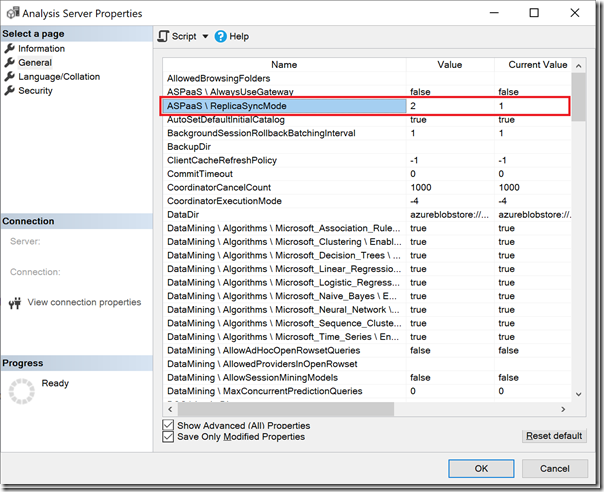Screen dimensions: 604x492
Task: Click the horizontal scrollbar right arrow
Action: pos(563,409)
